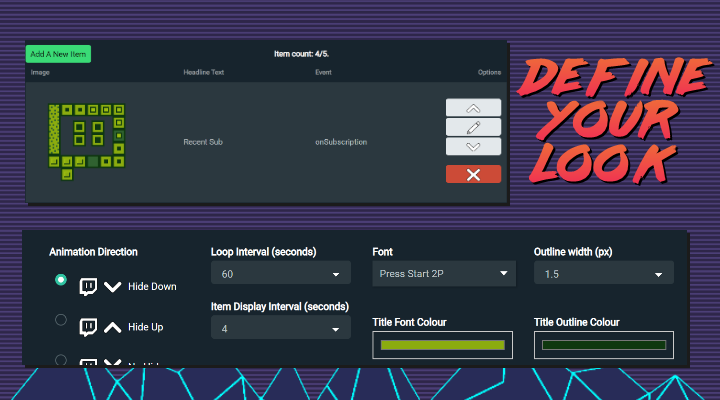Select the Hide Down radio button

pyautogui.click(x=61, y=281)
